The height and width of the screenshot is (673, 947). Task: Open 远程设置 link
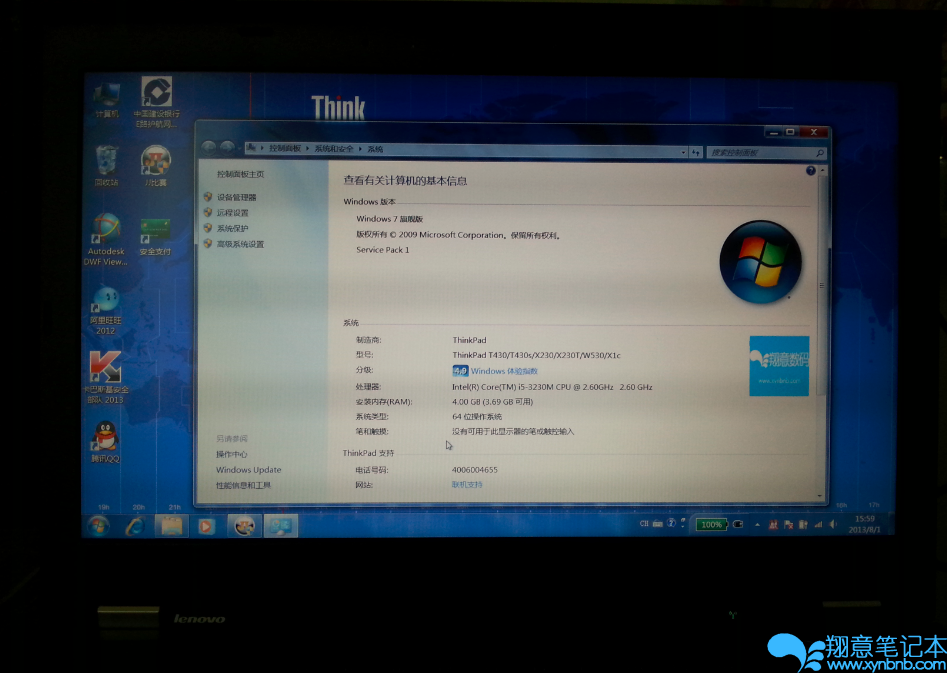click(x=233, y=213)
